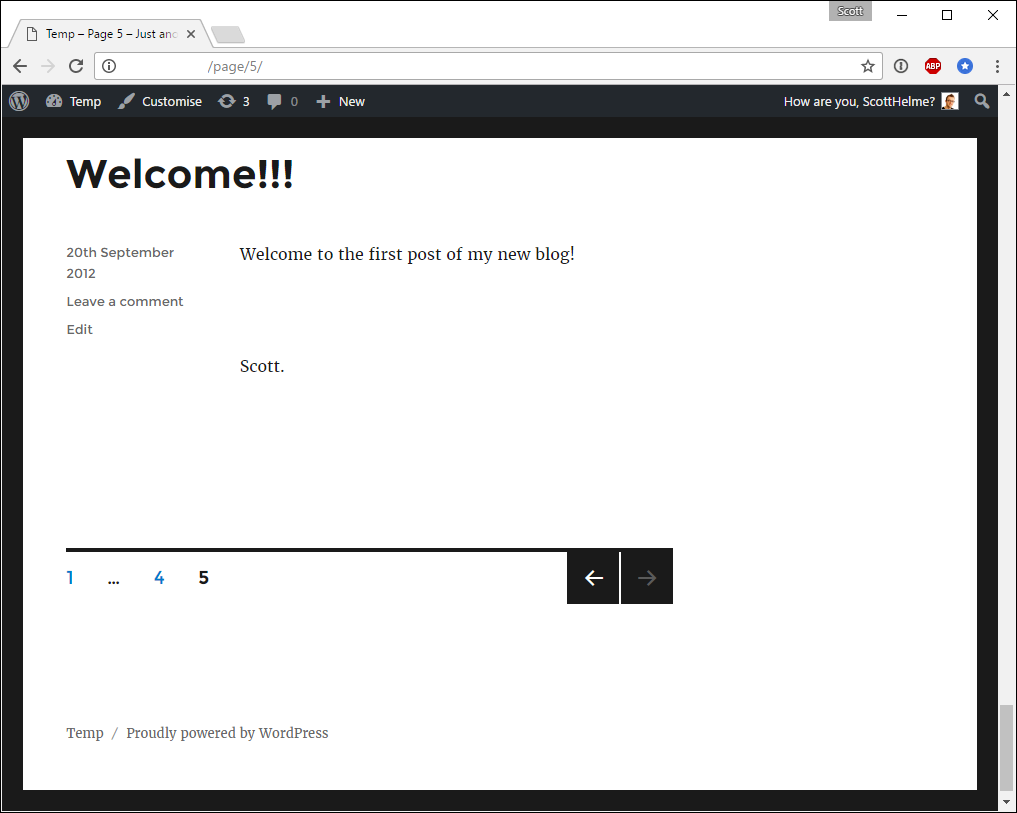Image resolution: width=1017 pixels, height=813 pixels.
Task: Open the admin bar search icon
Action: pos(981,101)
